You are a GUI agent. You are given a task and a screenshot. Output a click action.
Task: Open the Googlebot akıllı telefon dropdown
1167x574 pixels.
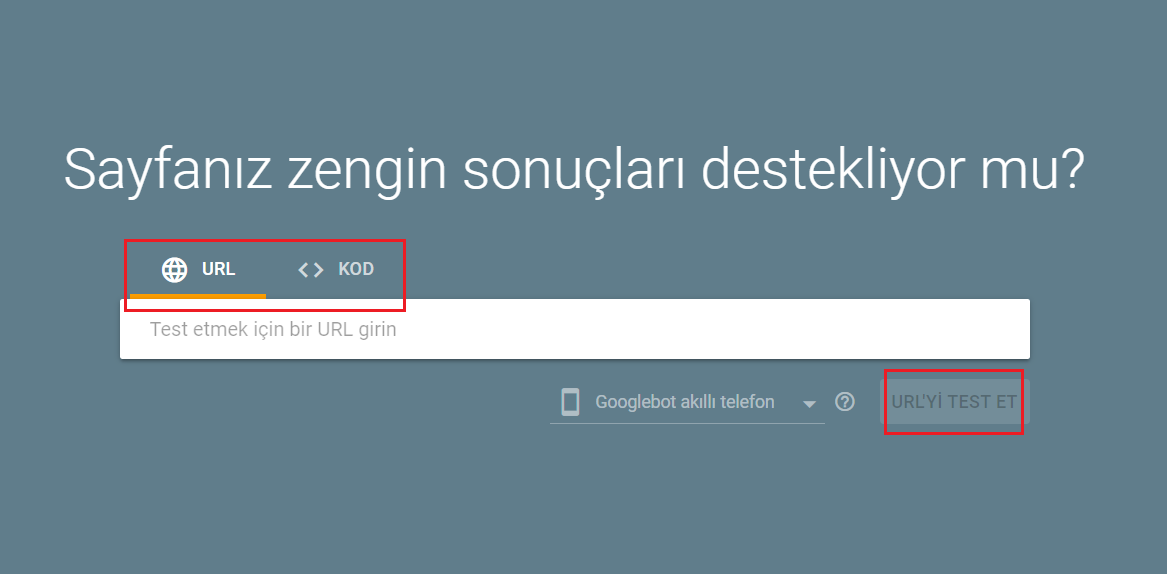click(687, 403)
